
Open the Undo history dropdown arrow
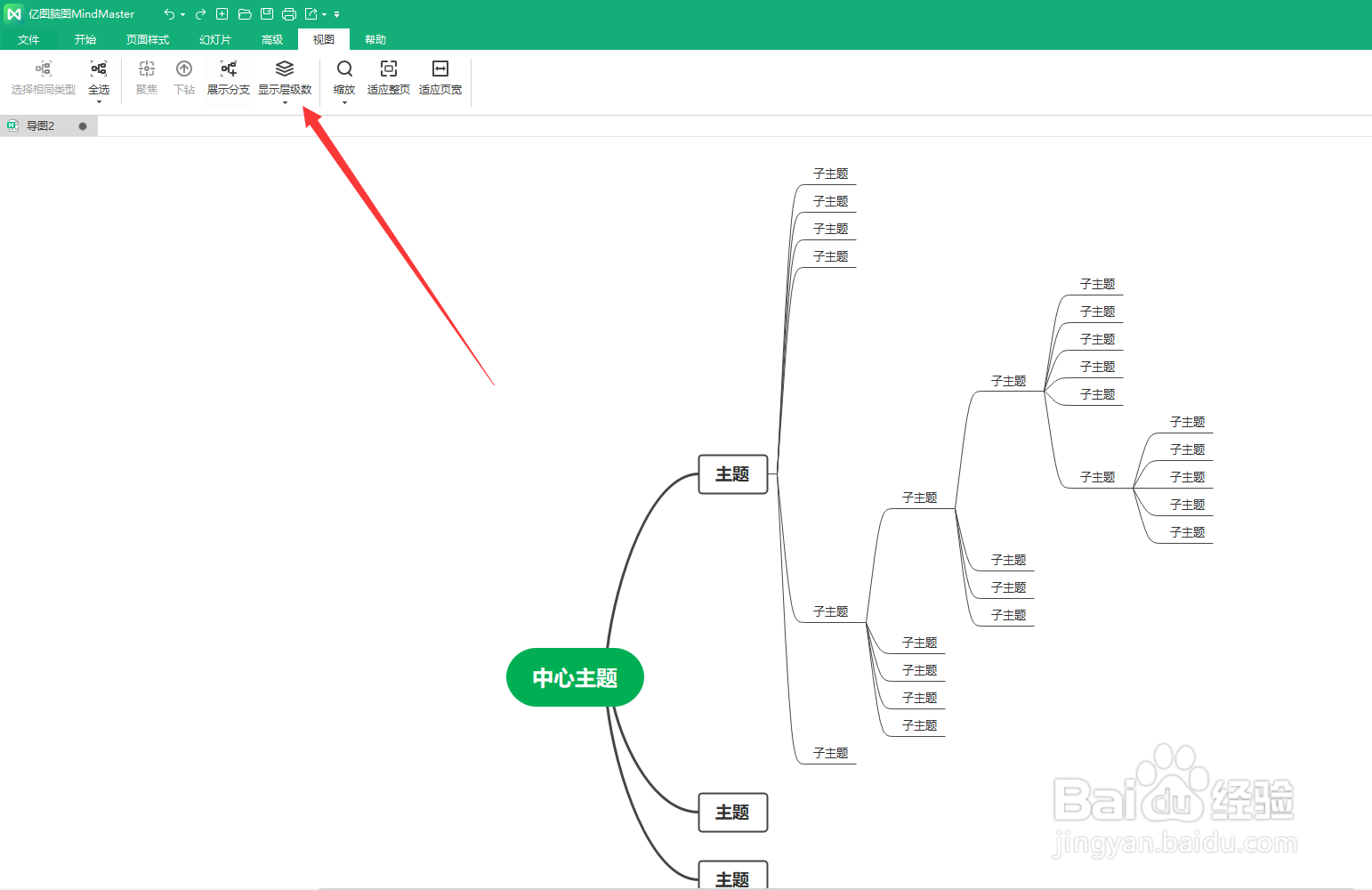point(183,14)
